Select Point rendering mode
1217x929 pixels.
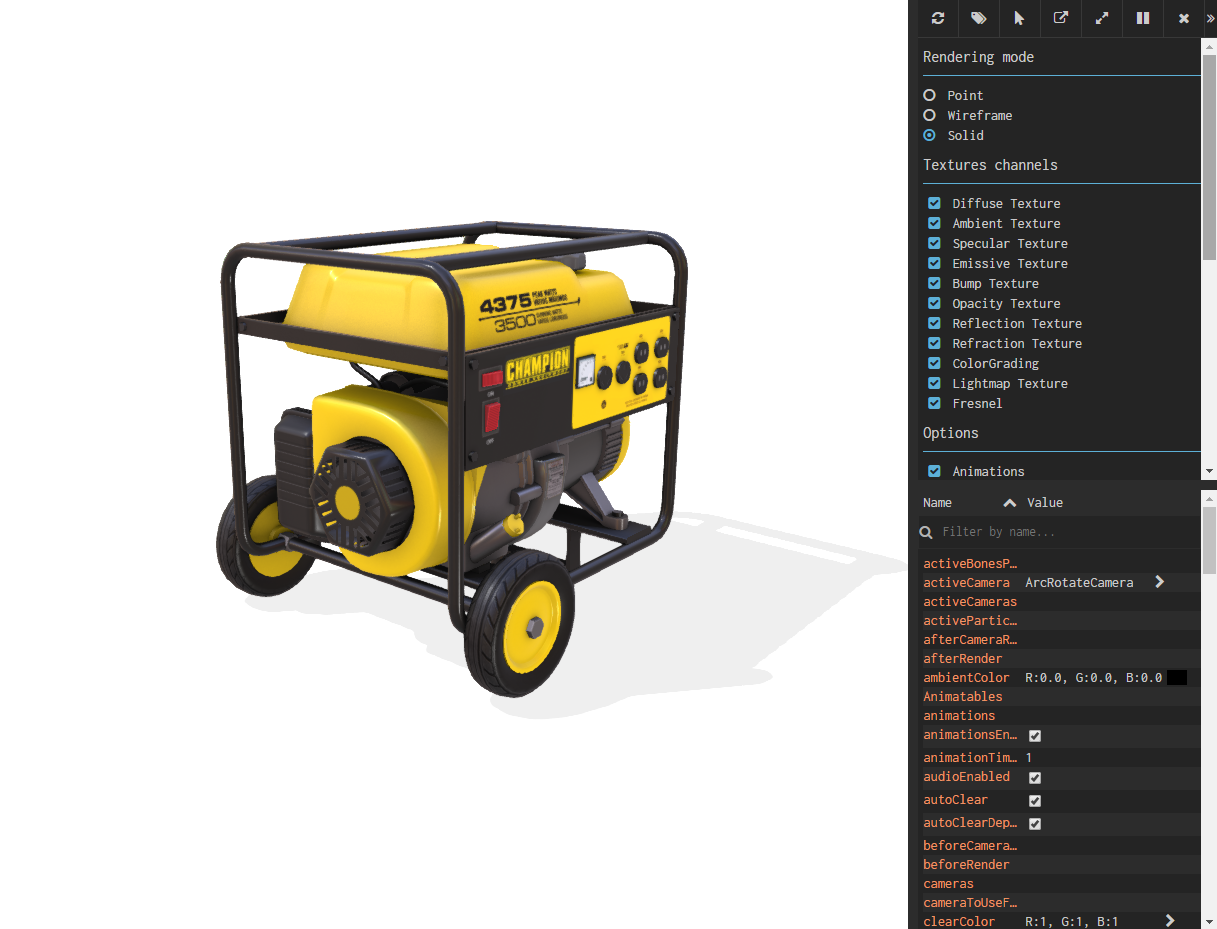point(930,95)
